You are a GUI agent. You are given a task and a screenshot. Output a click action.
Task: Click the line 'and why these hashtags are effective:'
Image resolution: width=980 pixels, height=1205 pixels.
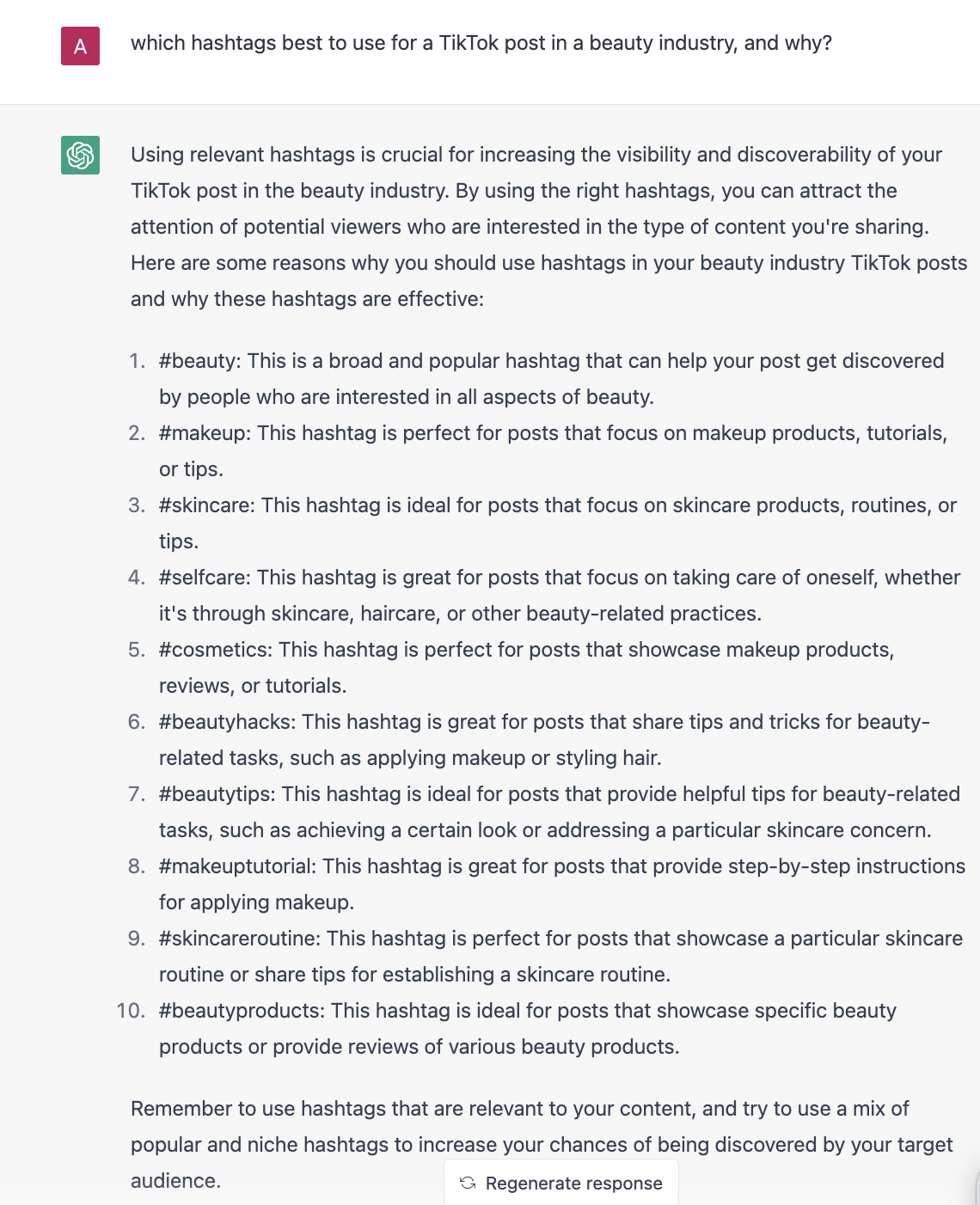pyautogui.click(x=307, y=299)
